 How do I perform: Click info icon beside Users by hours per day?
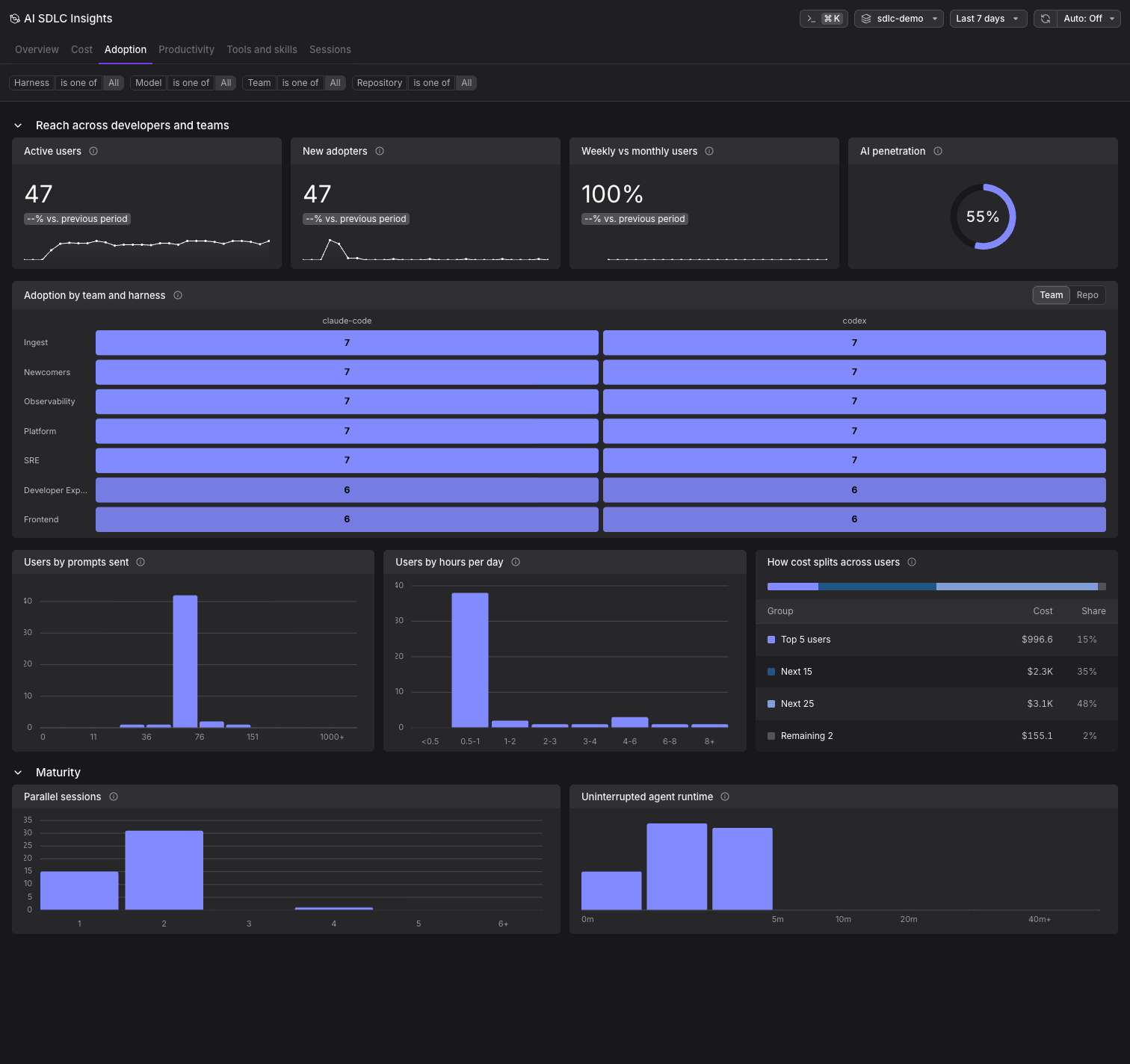516,562
